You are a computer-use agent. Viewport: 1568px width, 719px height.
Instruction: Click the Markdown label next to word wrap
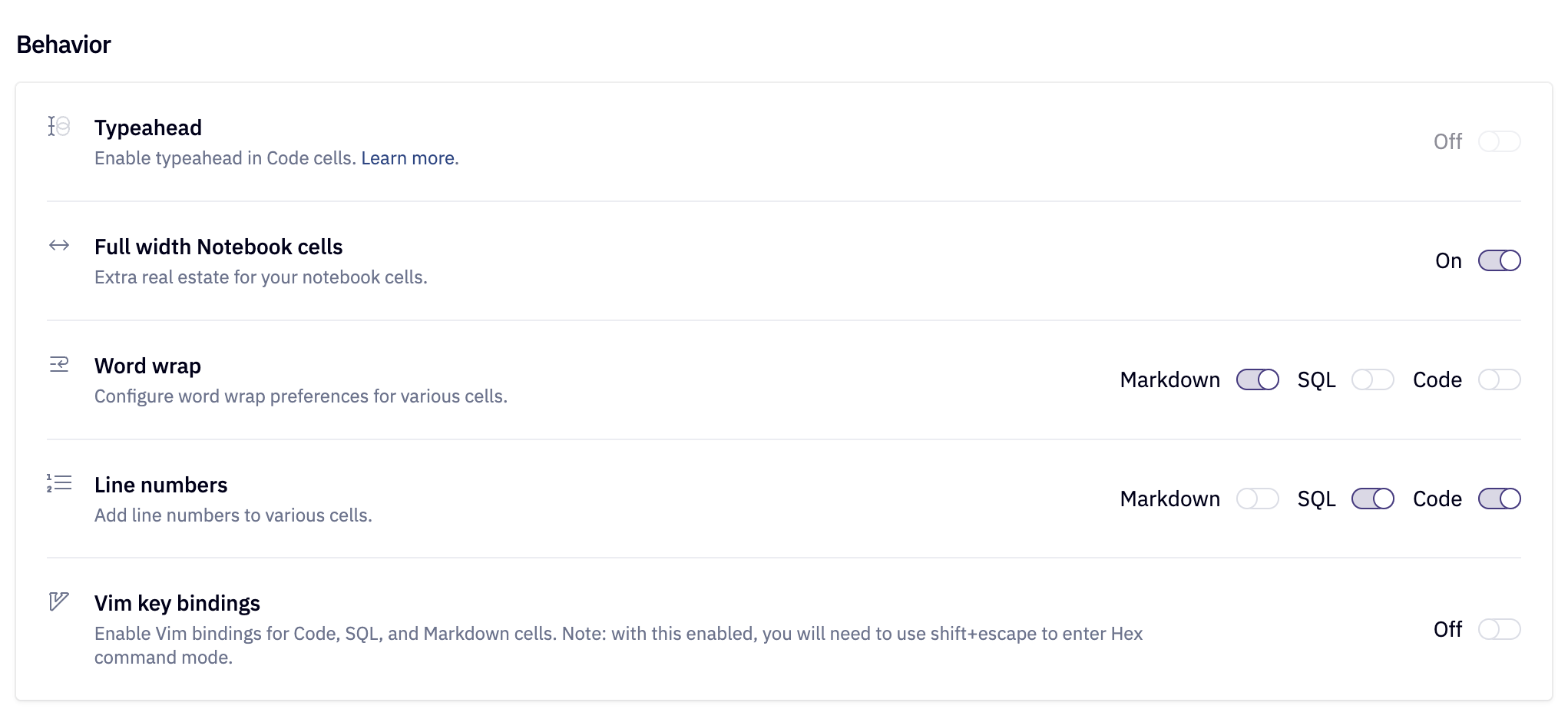click(x=1169, y=379)
